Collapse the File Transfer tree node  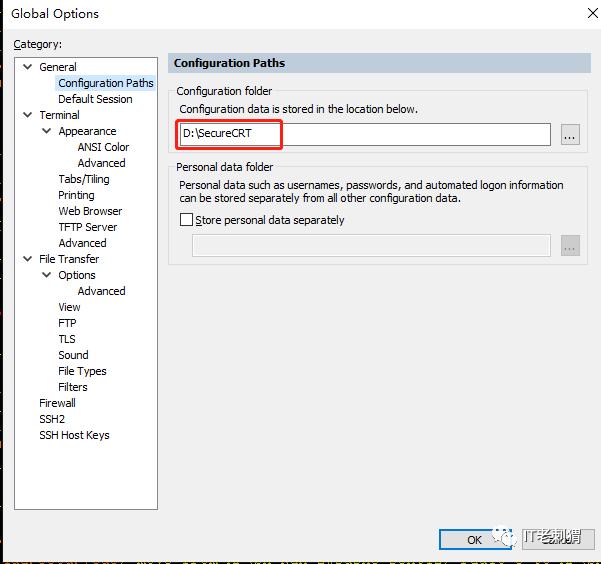28,259
